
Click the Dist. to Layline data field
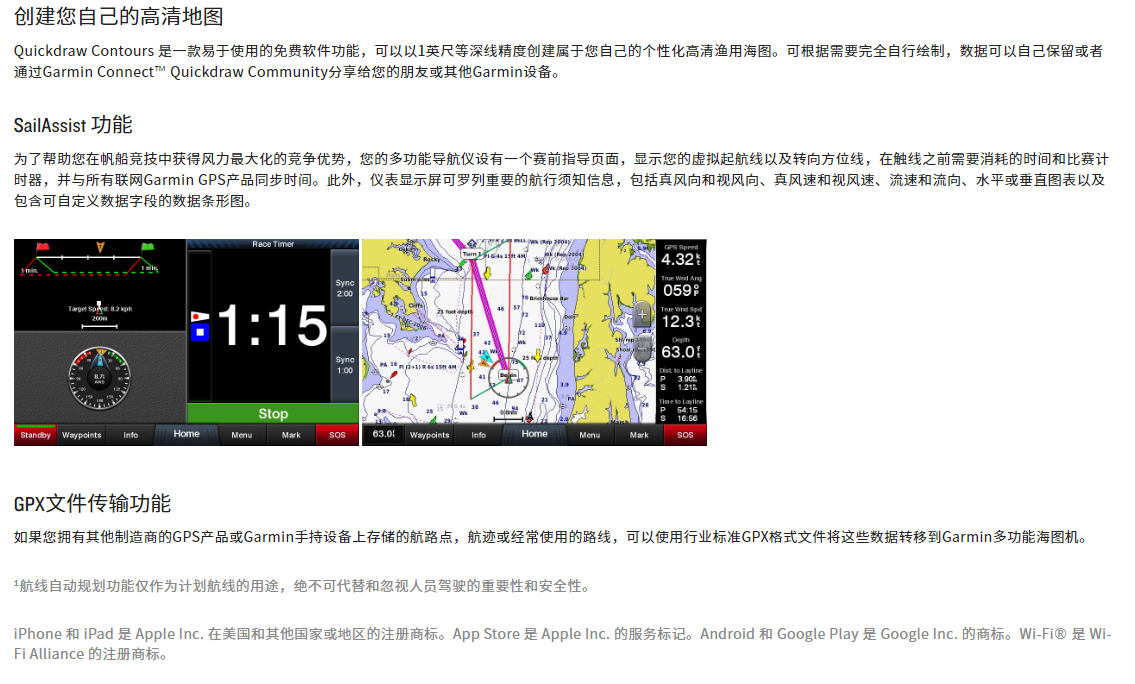pyautogui.click(x=680, y=380)
